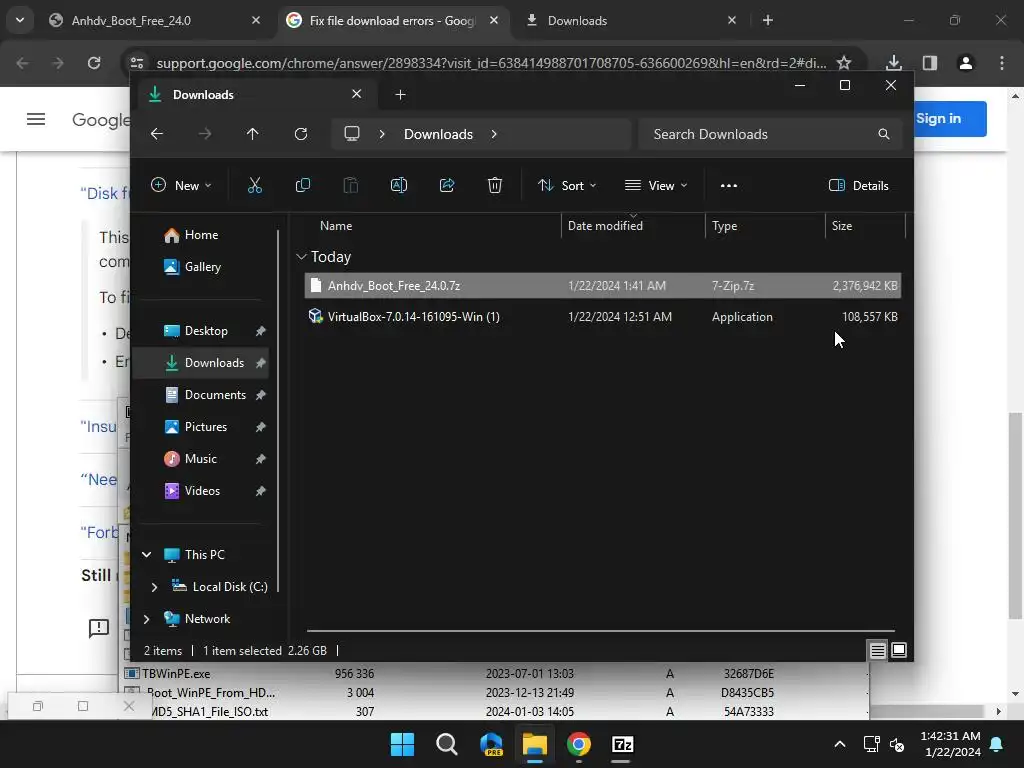1024x768 pixels.
Task: Reload the page in Chrome
Action: 94,63
